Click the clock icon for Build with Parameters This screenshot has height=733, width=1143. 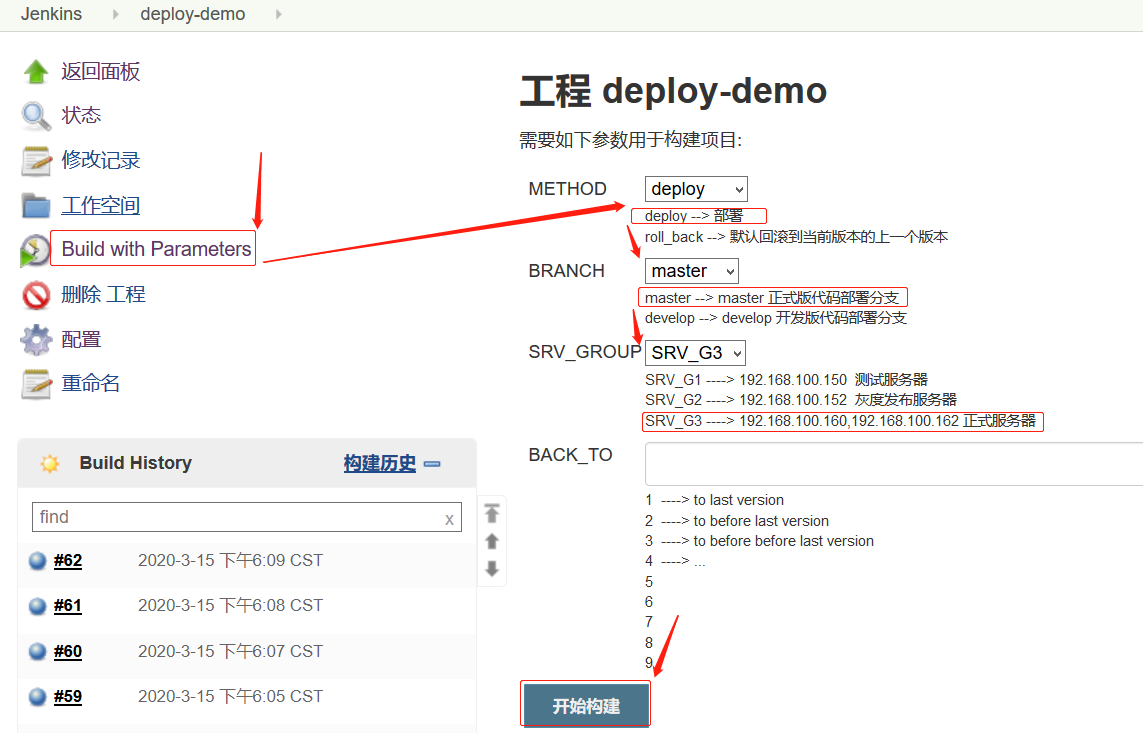(x=34, y=251)
